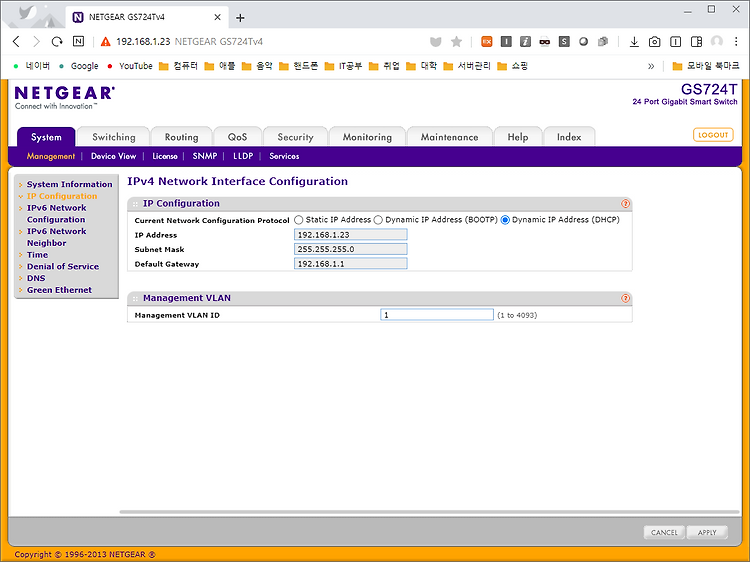Open the browser sidebar panel icon
Screen dimensions: 750x562
[x=696, y=42]
